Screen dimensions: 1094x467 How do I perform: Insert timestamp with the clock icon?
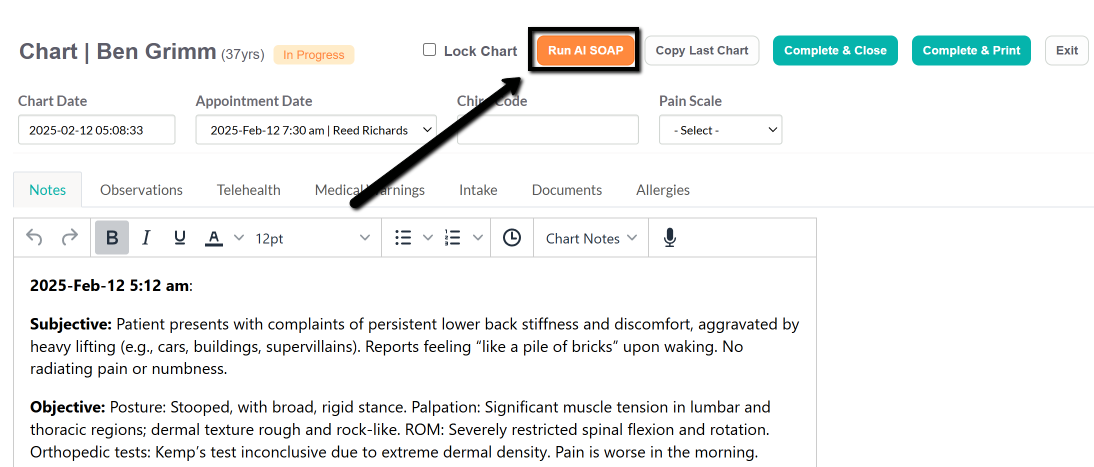(512, 238)
